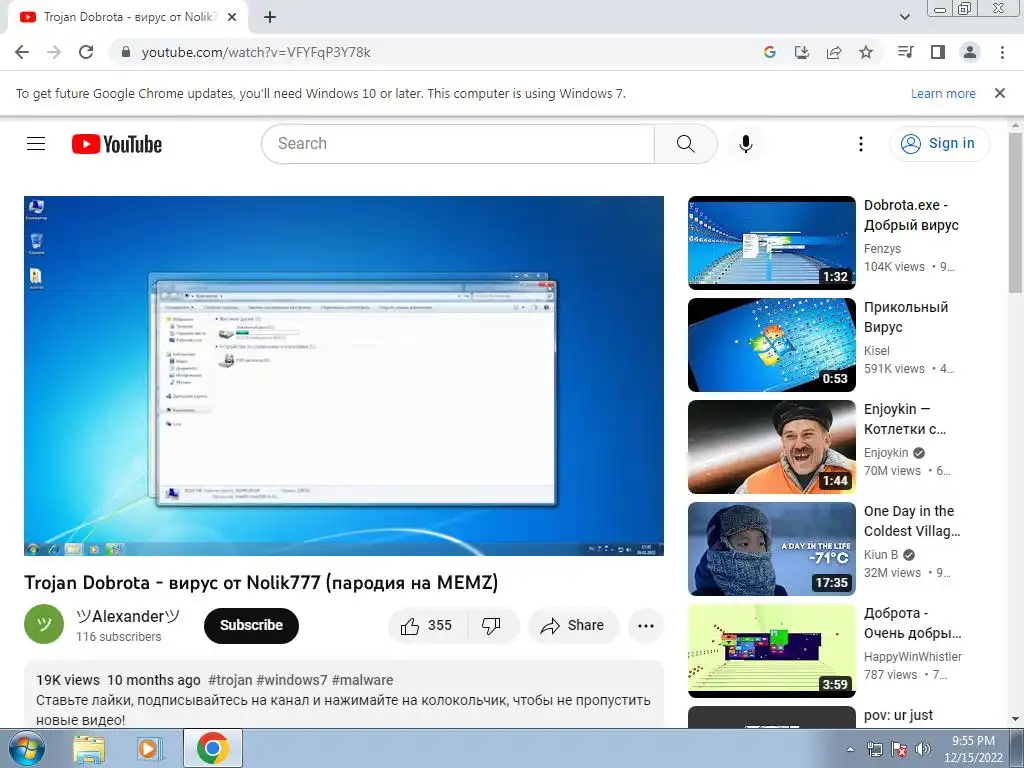Dislike this video
The height and width of the screenshot is (768, 1024).
tap(492, 626)
